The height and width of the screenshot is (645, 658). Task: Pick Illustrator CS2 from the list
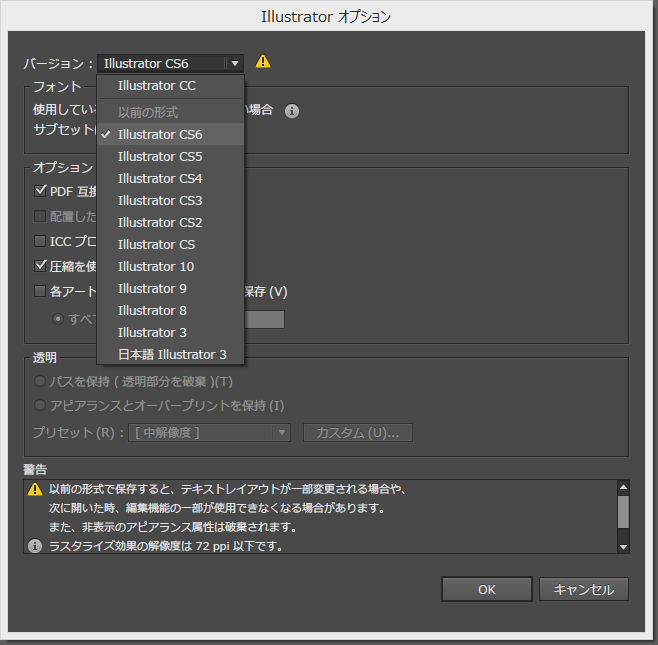click(x=170, y=222)
